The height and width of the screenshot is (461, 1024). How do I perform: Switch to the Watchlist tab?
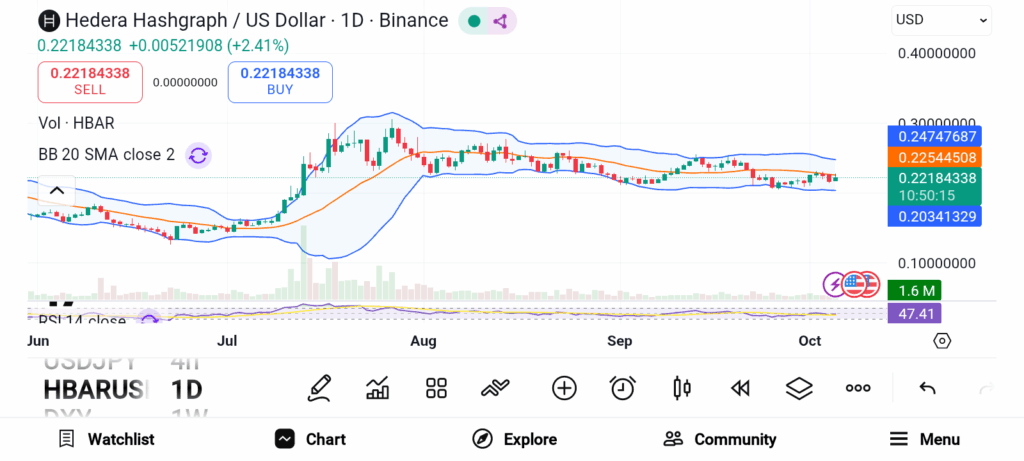(106, 439)
